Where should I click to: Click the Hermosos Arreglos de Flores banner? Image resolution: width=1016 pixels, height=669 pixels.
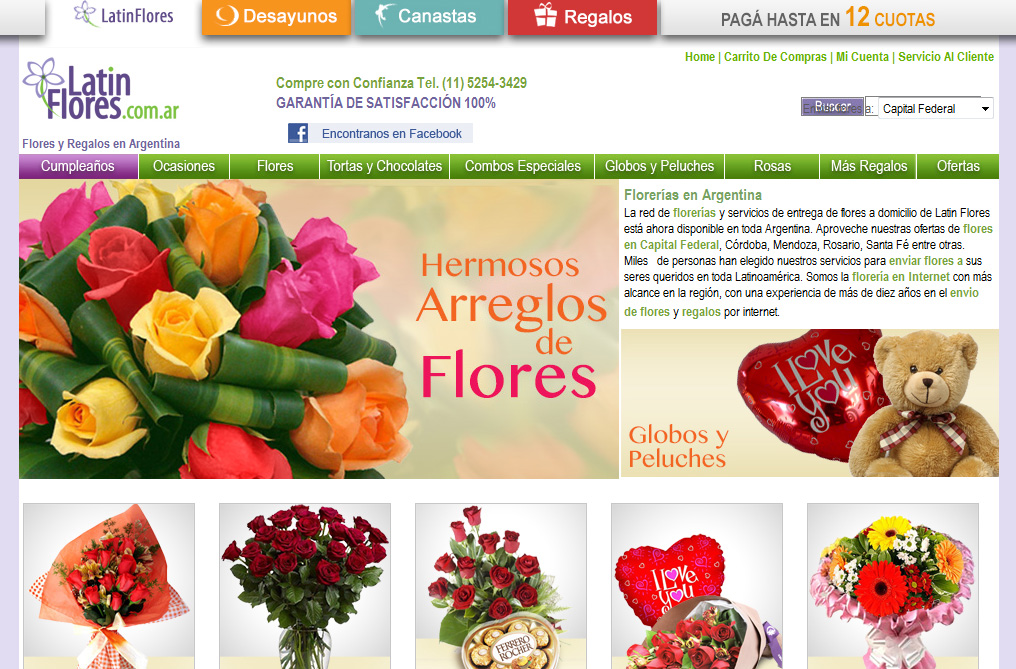click(x=319, y=329)
